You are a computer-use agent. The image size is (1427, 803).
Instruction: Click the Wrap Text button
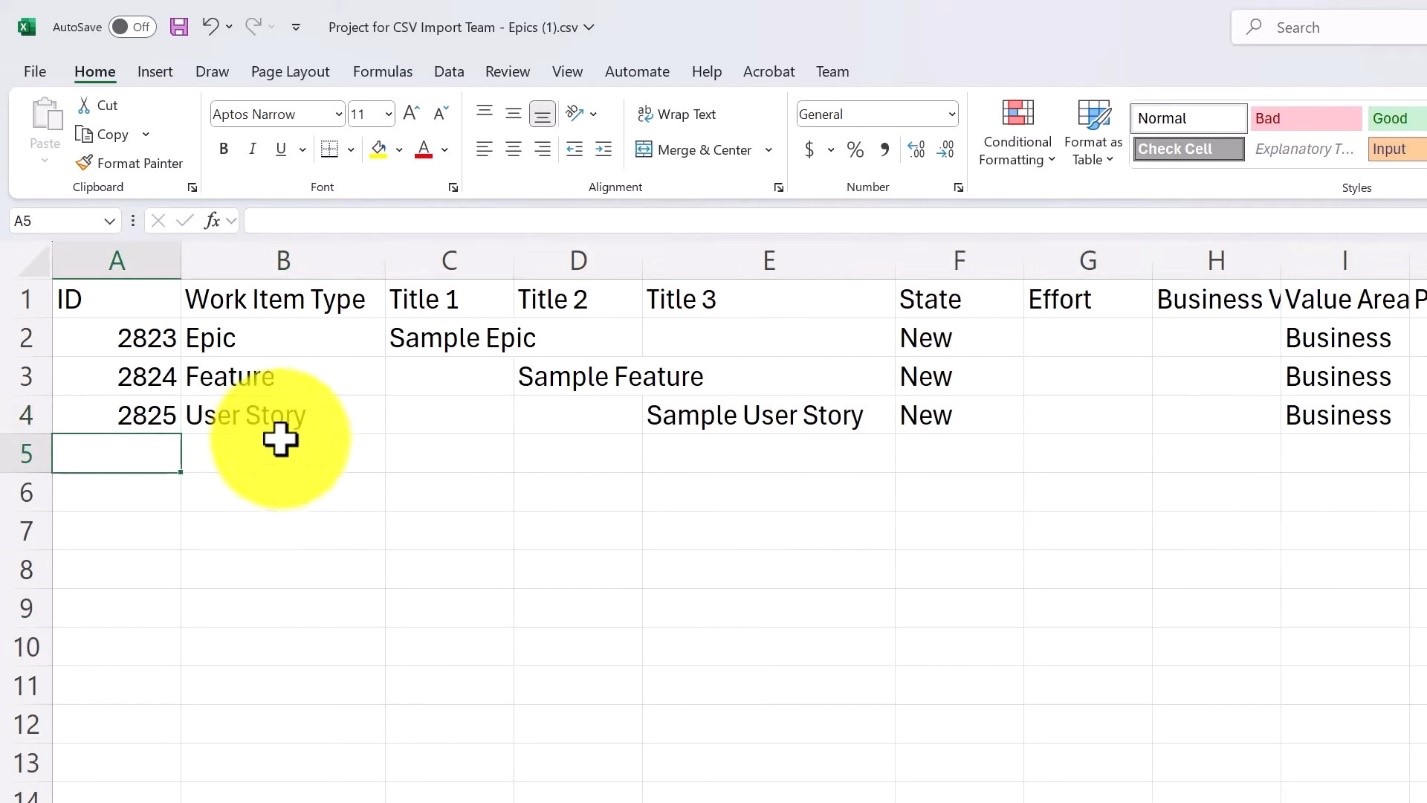[x=677, y=114]
